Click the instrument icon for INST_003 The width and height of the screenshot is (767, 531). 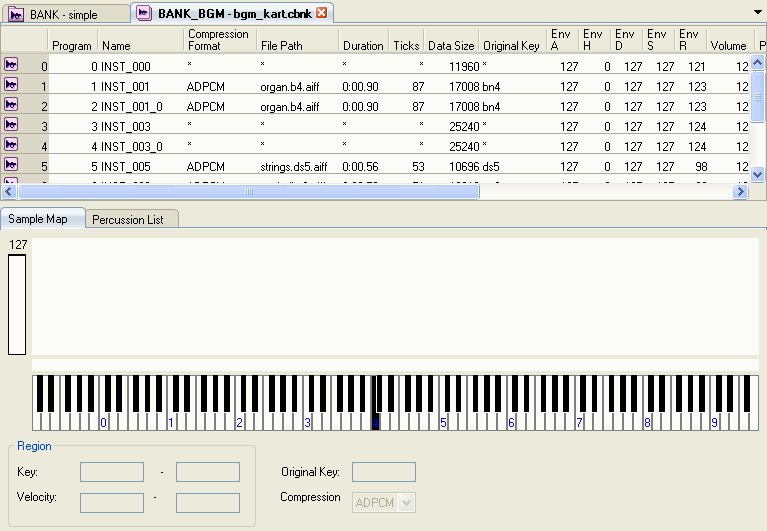click(x=11, y=126)
